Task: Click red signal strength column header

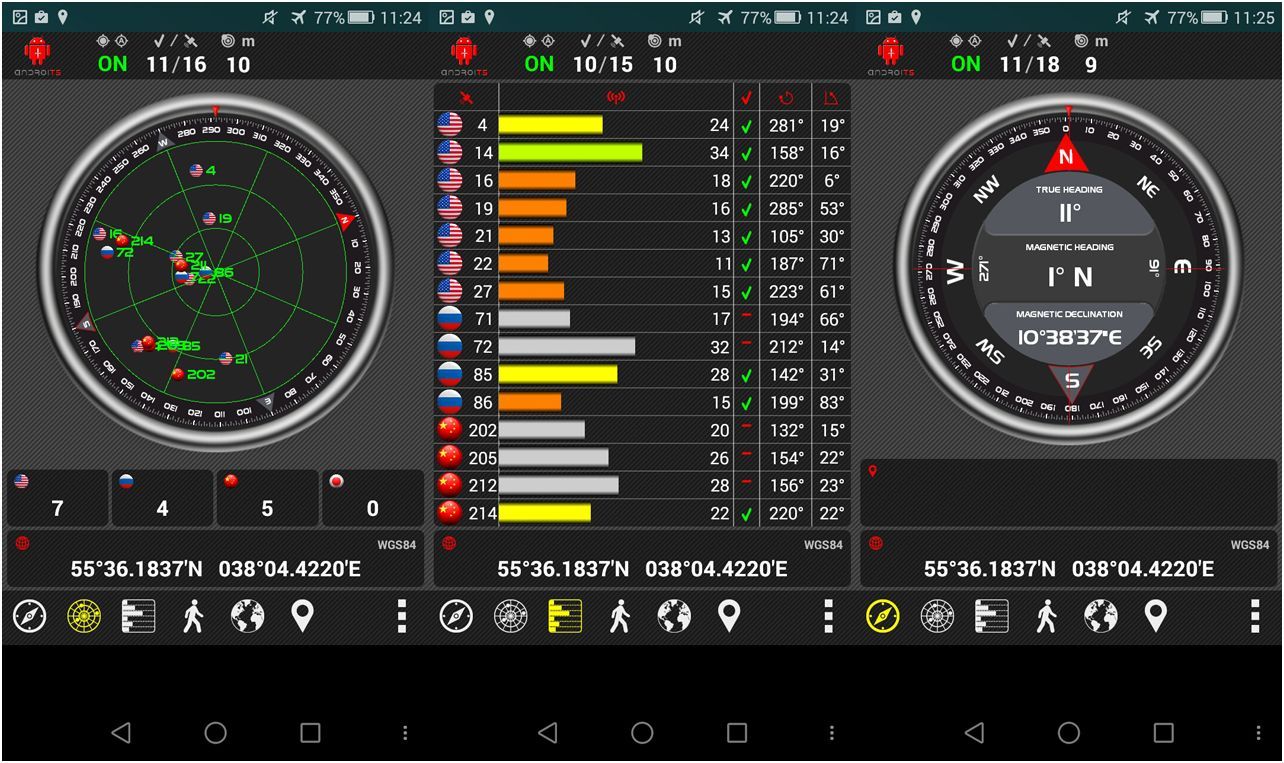Action: pyautogui.click(x=616, y=98)
